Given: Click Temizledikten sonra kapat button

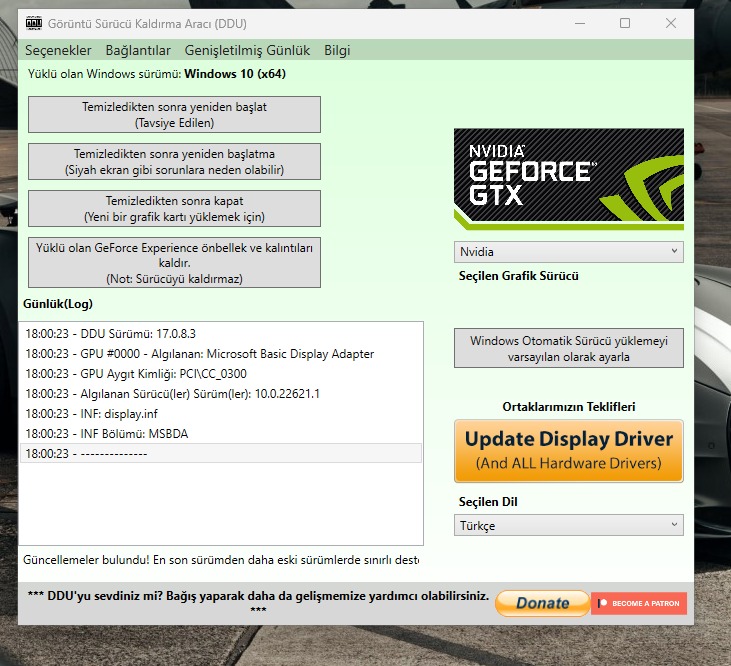Looking at the screenshot, I should tap(174, 209).
